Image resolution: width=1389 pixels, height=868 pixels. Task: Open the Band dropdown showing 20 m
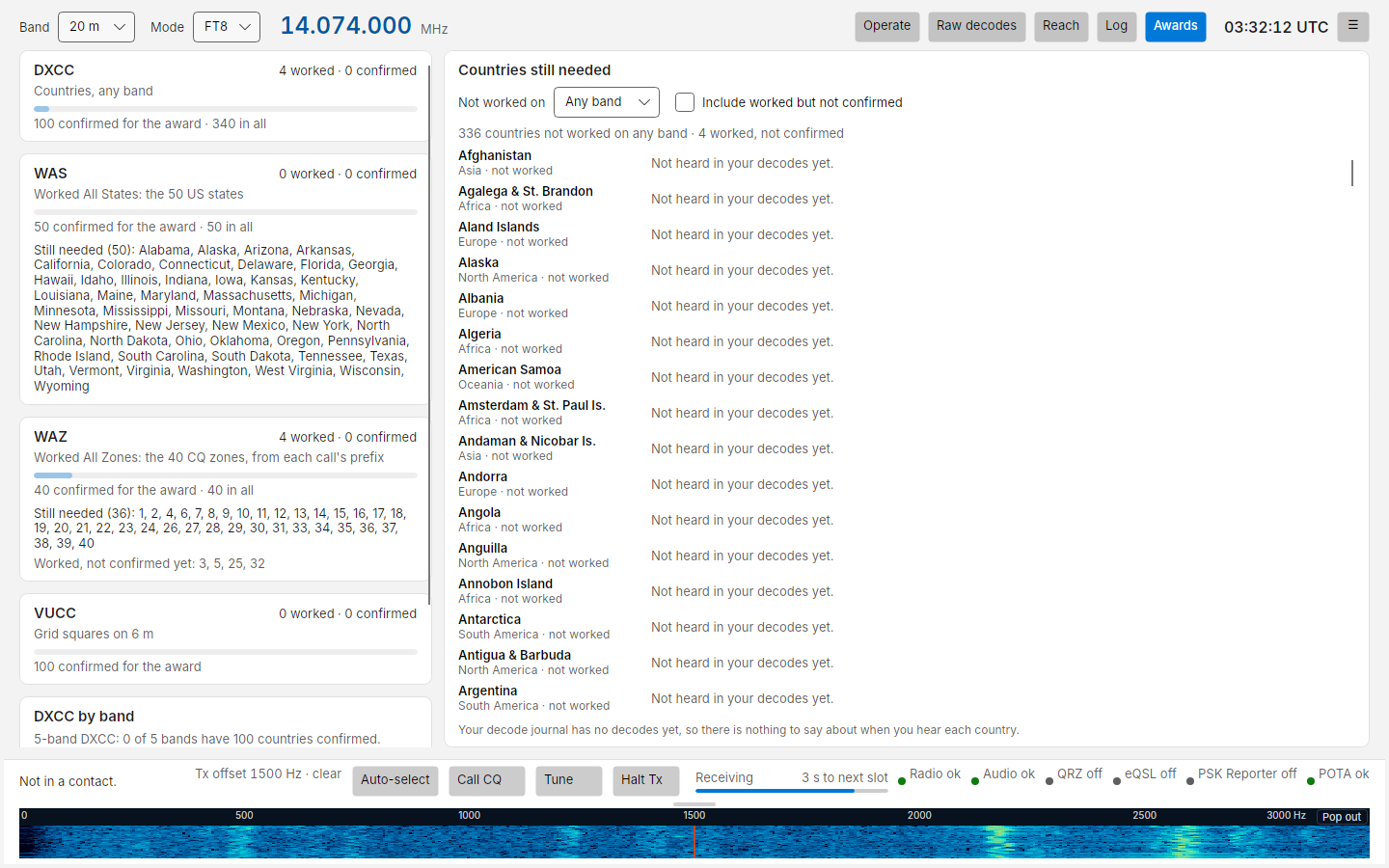coord(96,27)
